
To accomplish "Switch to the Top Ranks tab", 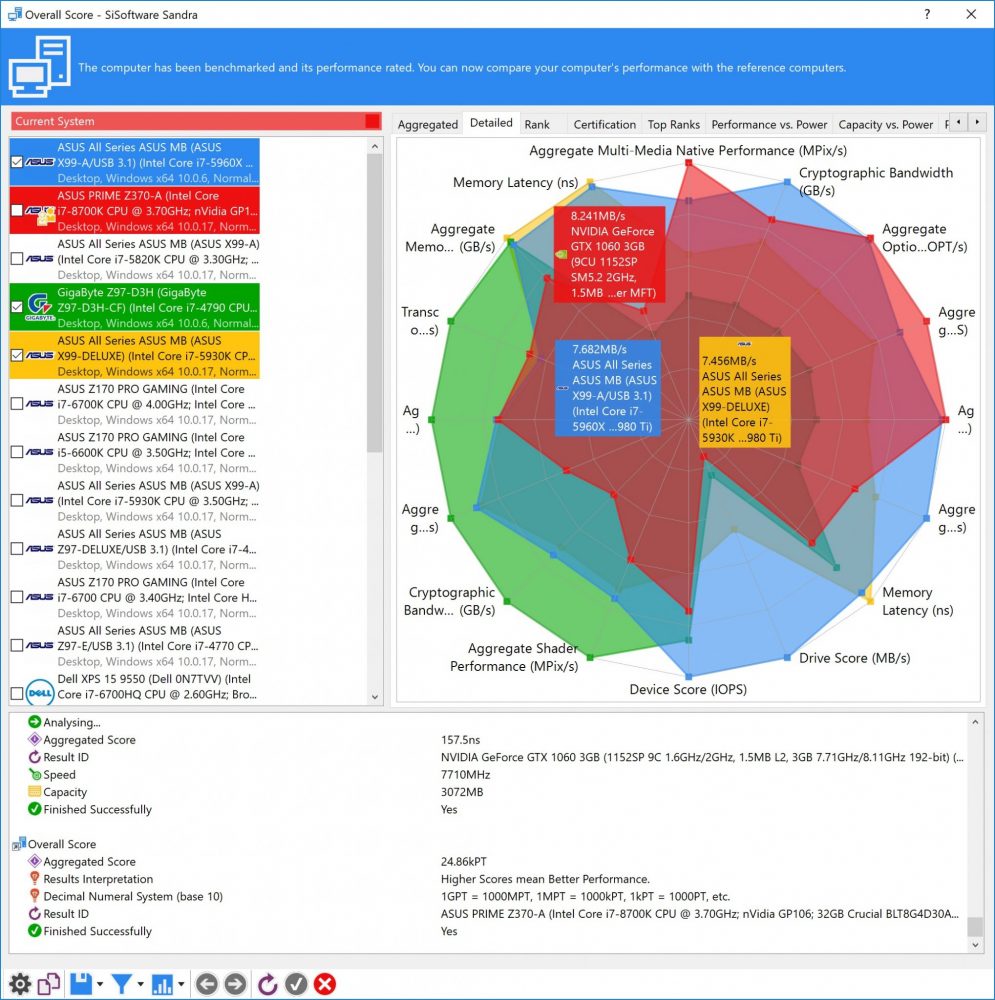I will (674, 124).
